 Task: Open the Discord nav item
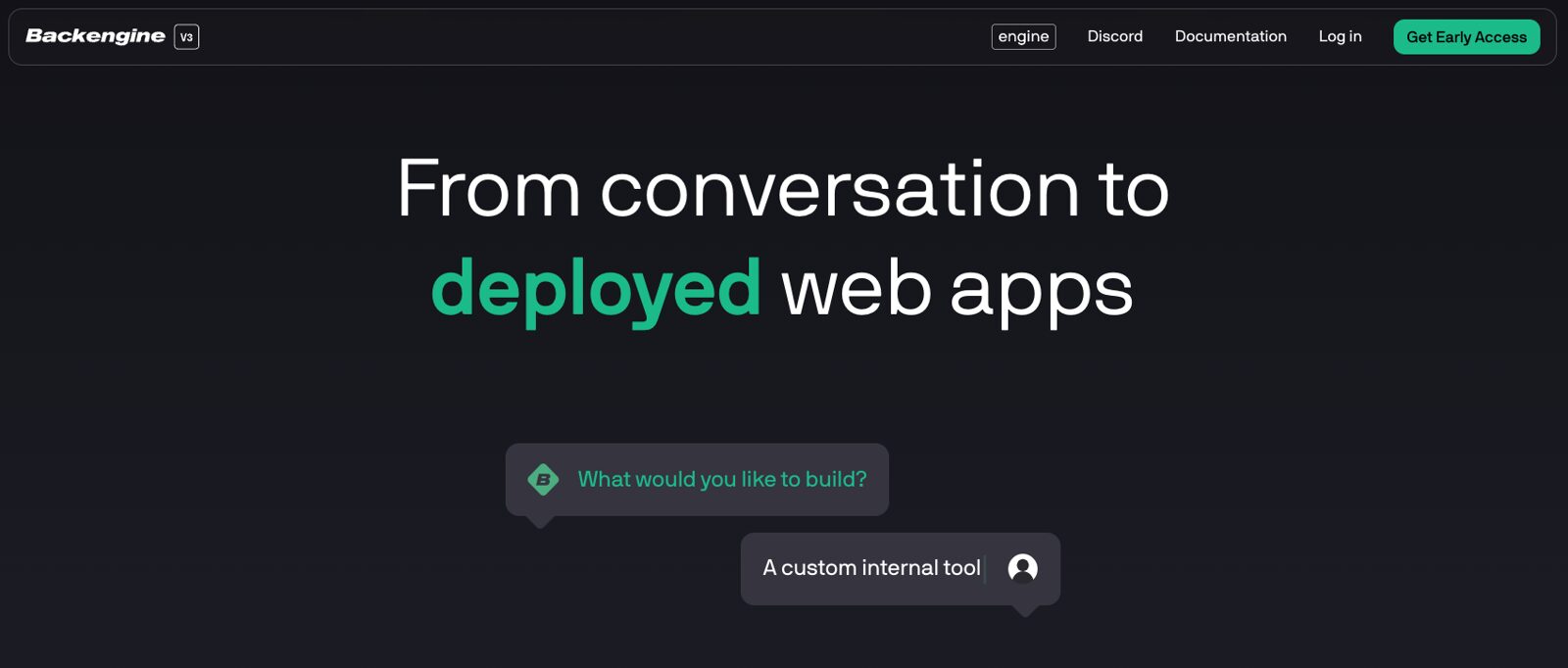point(1114,36)
